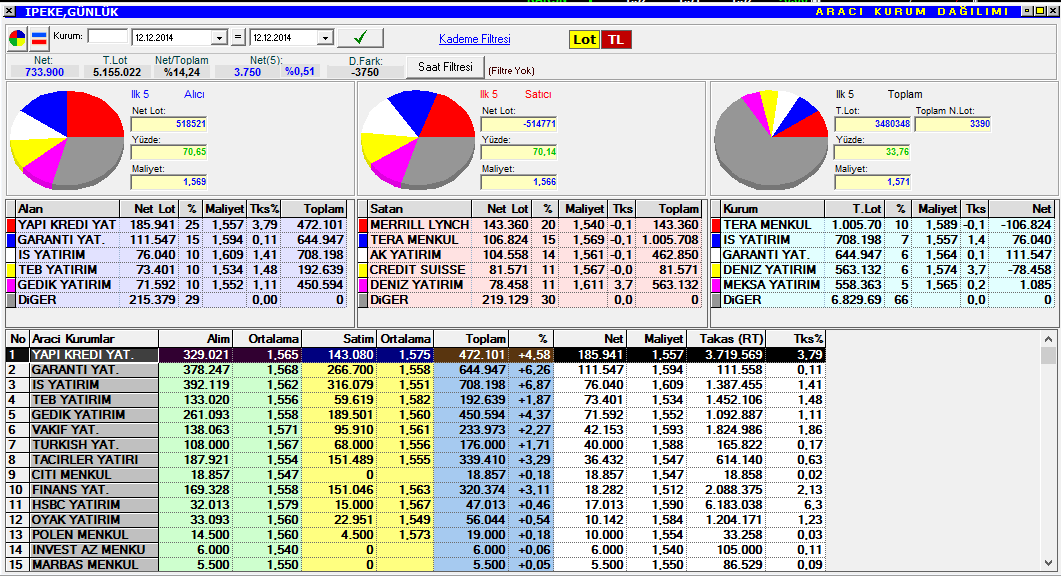Open the Kademe Filtresi link
Image resolution: width=1061 pixels, height=576 pixels.
click(474, 39)
